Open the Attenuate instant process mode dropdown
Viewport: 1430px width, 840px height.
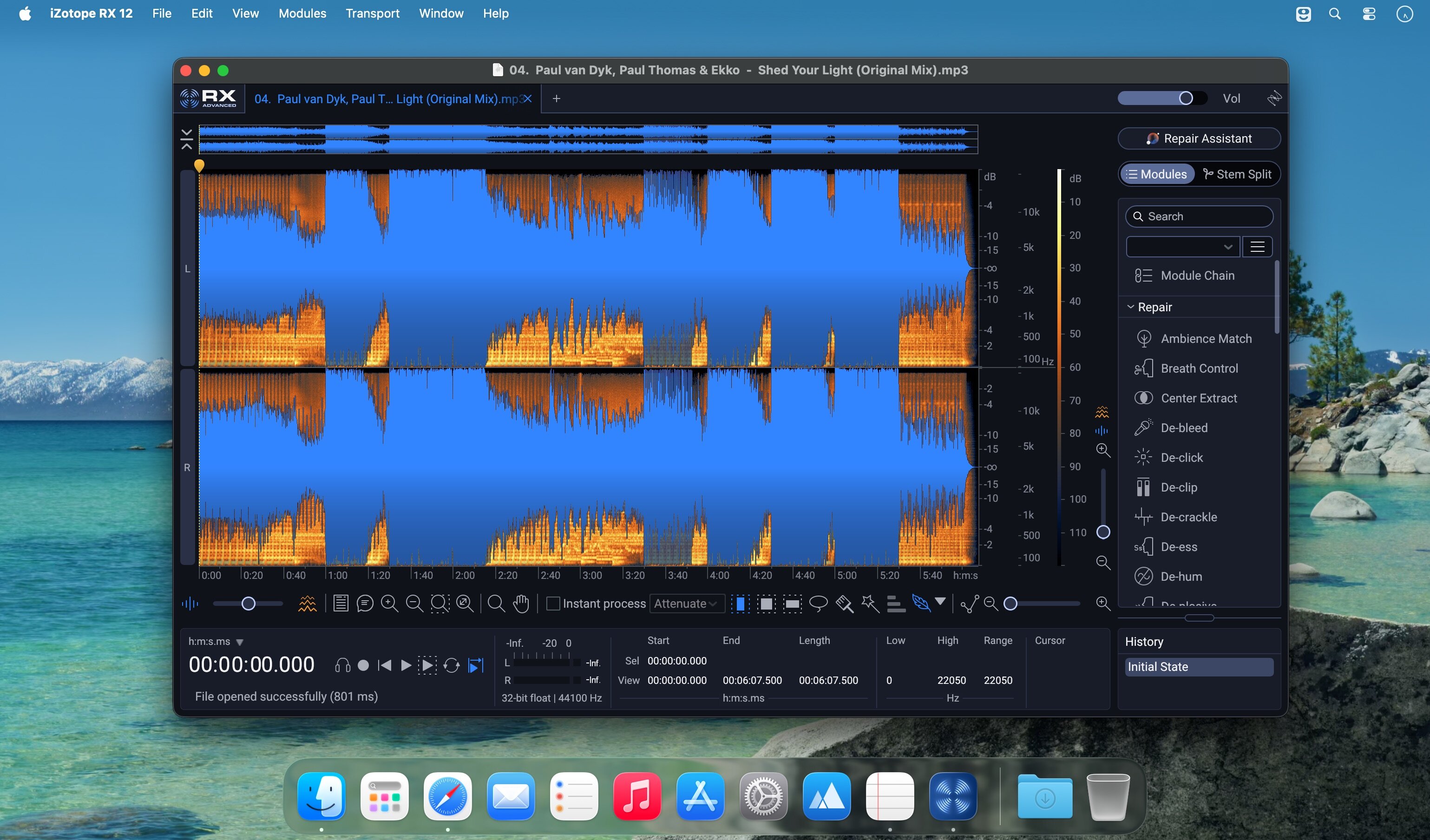(x=687, y=604)
